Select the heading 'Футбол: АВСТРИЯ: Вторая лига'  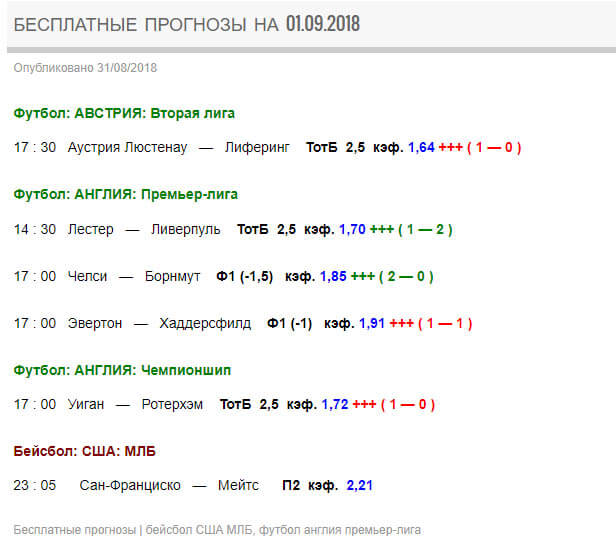coord(124,114)
